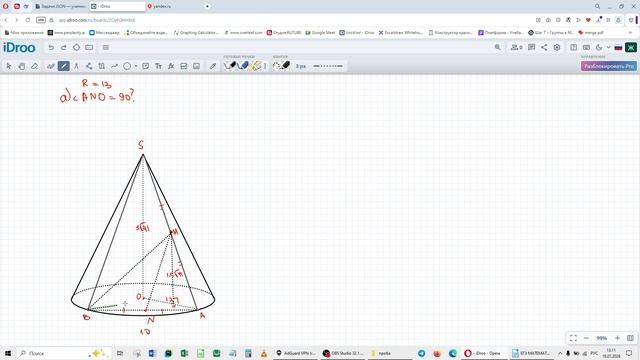640x360 pixels.
Task: Select the eraser tool
Action: (35, 66)
